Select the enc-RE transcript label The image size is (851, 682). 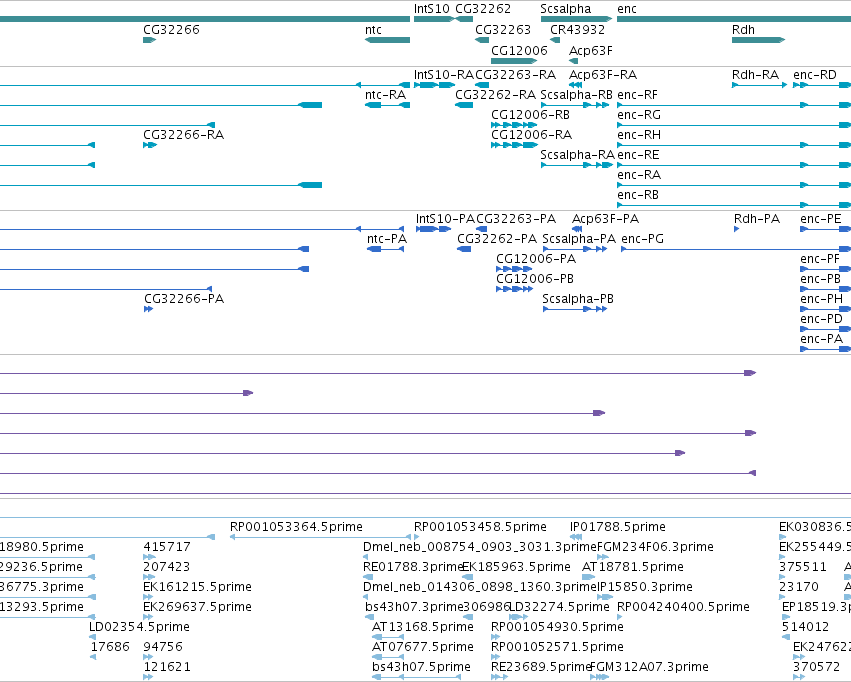(638, 155)
